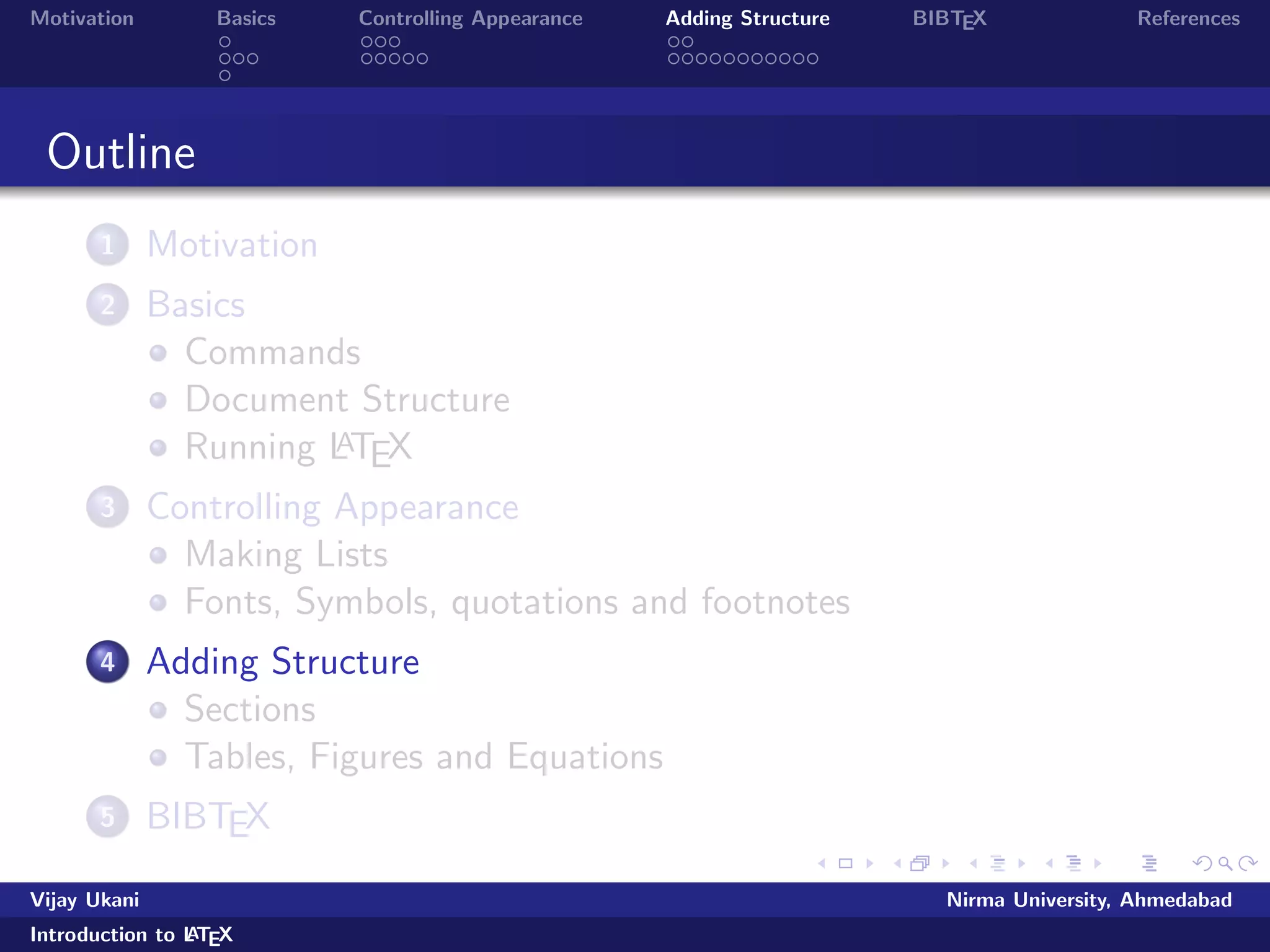Open Motivation section in header bar
The height and width of the screenshot is (952, 1270).
(x=82, y=18)
